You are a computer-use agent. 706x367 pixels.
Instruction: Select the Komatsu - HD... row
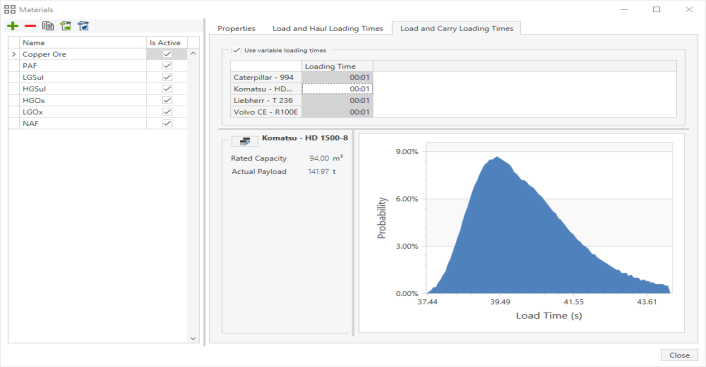266,89
